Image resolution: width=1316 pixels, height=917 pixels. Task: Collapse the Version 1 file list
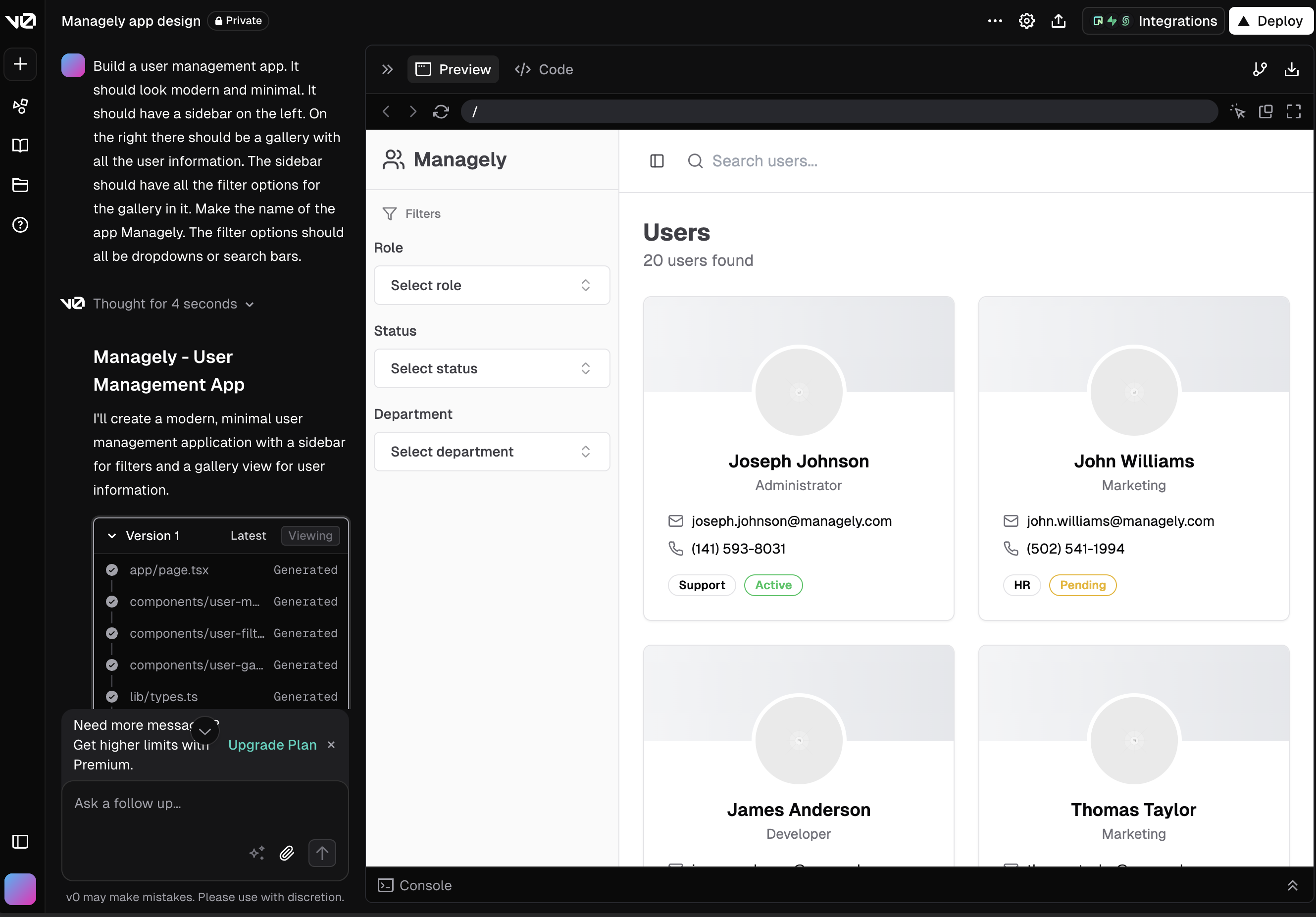(112, 536)
